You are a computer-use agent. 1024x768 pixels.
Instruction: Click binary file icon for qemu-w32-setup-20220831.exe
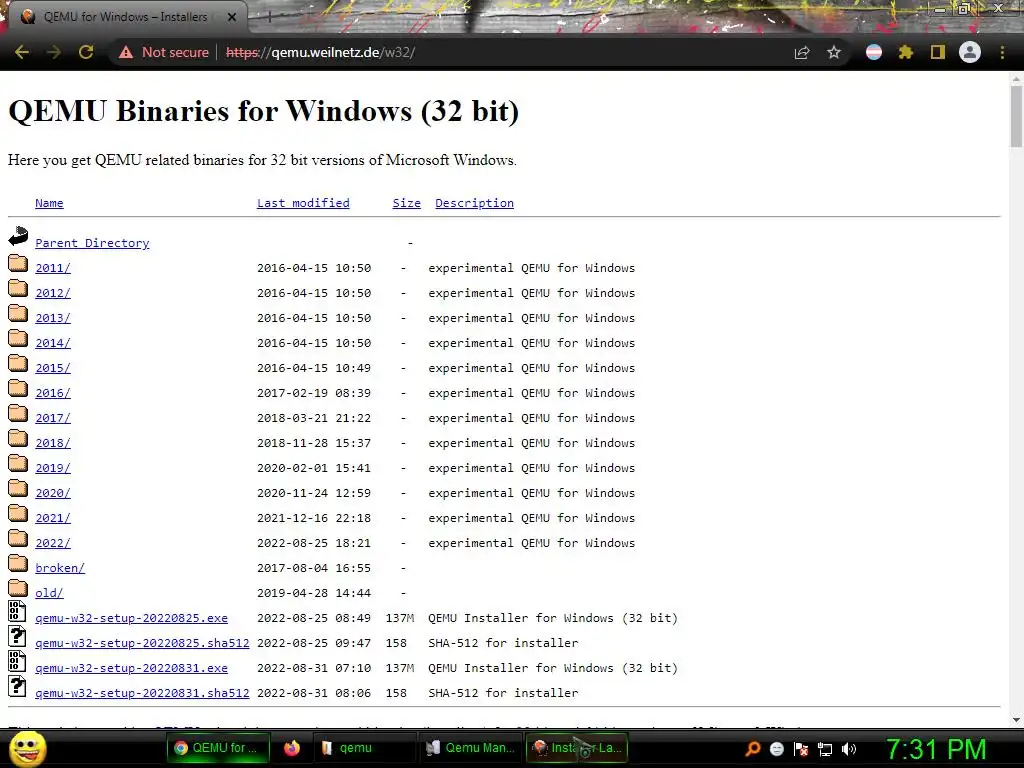(x=17, y=661)
